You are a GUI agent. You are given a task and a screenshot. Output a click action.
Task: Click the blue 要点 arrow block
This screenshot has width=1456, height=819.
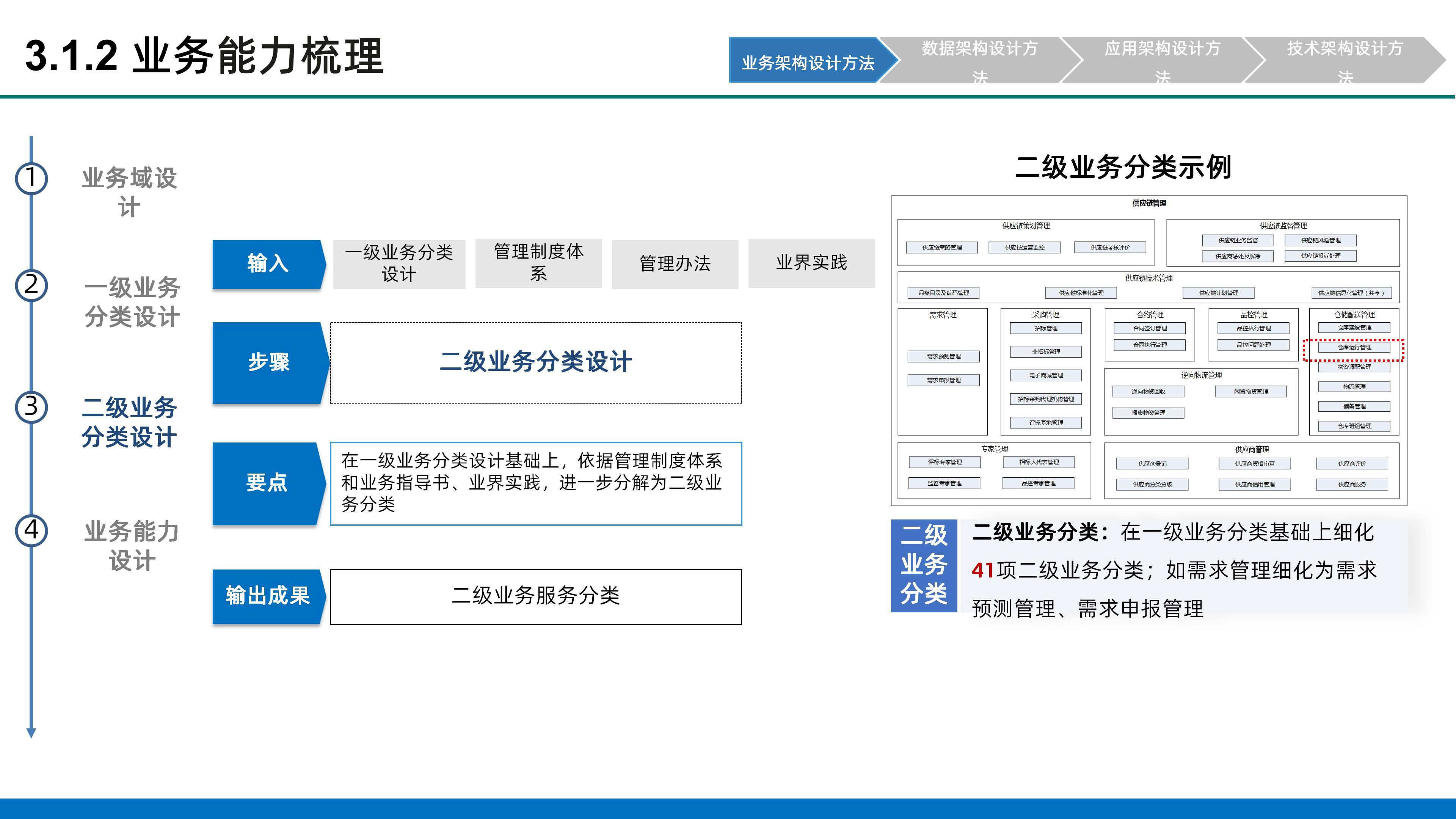[x=269, y=483]
